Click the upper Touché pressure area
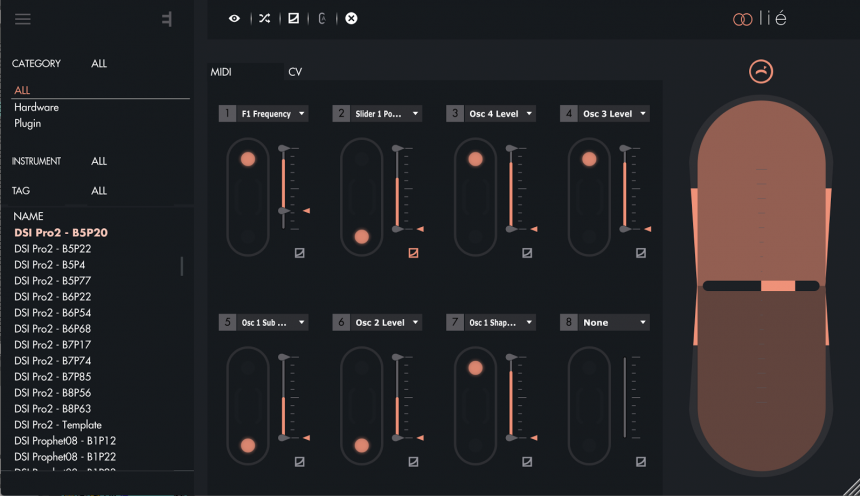 click(761, 189)
